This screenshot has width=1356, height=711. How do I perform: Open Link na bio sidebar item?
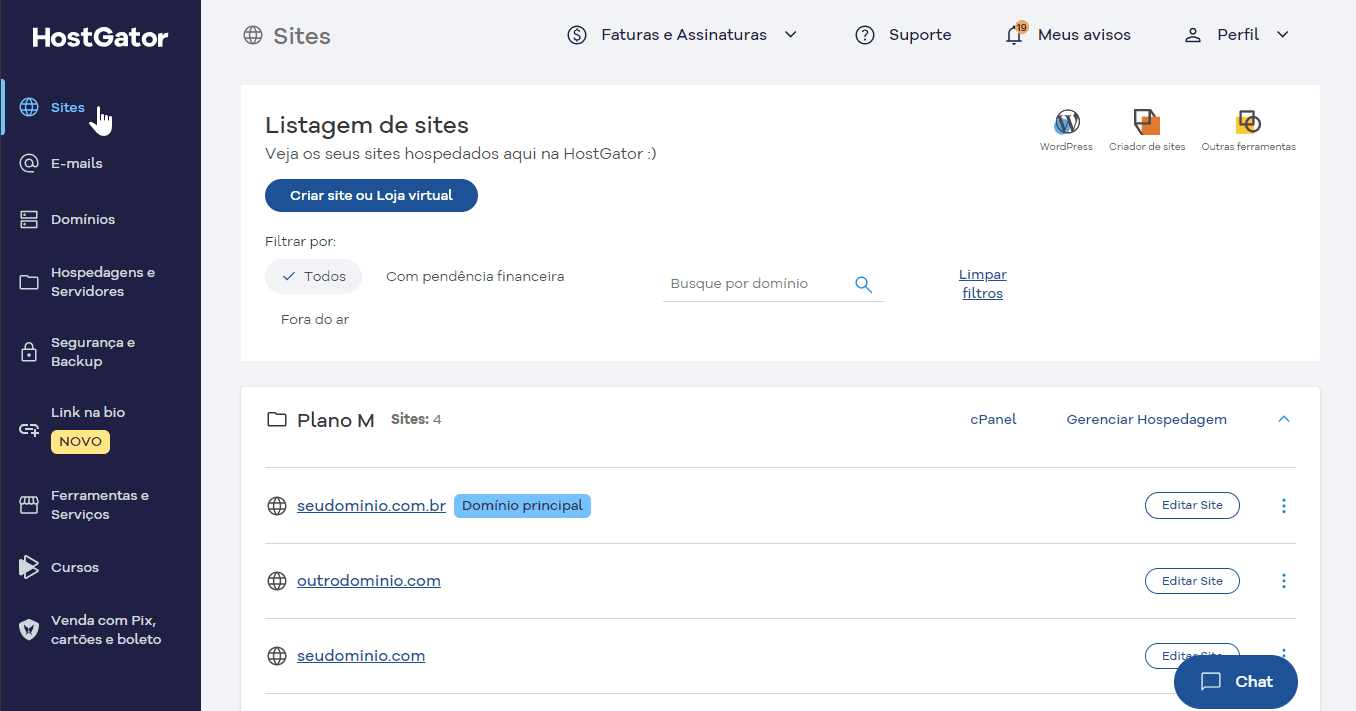pyautogui.click(x=88, y=412)
